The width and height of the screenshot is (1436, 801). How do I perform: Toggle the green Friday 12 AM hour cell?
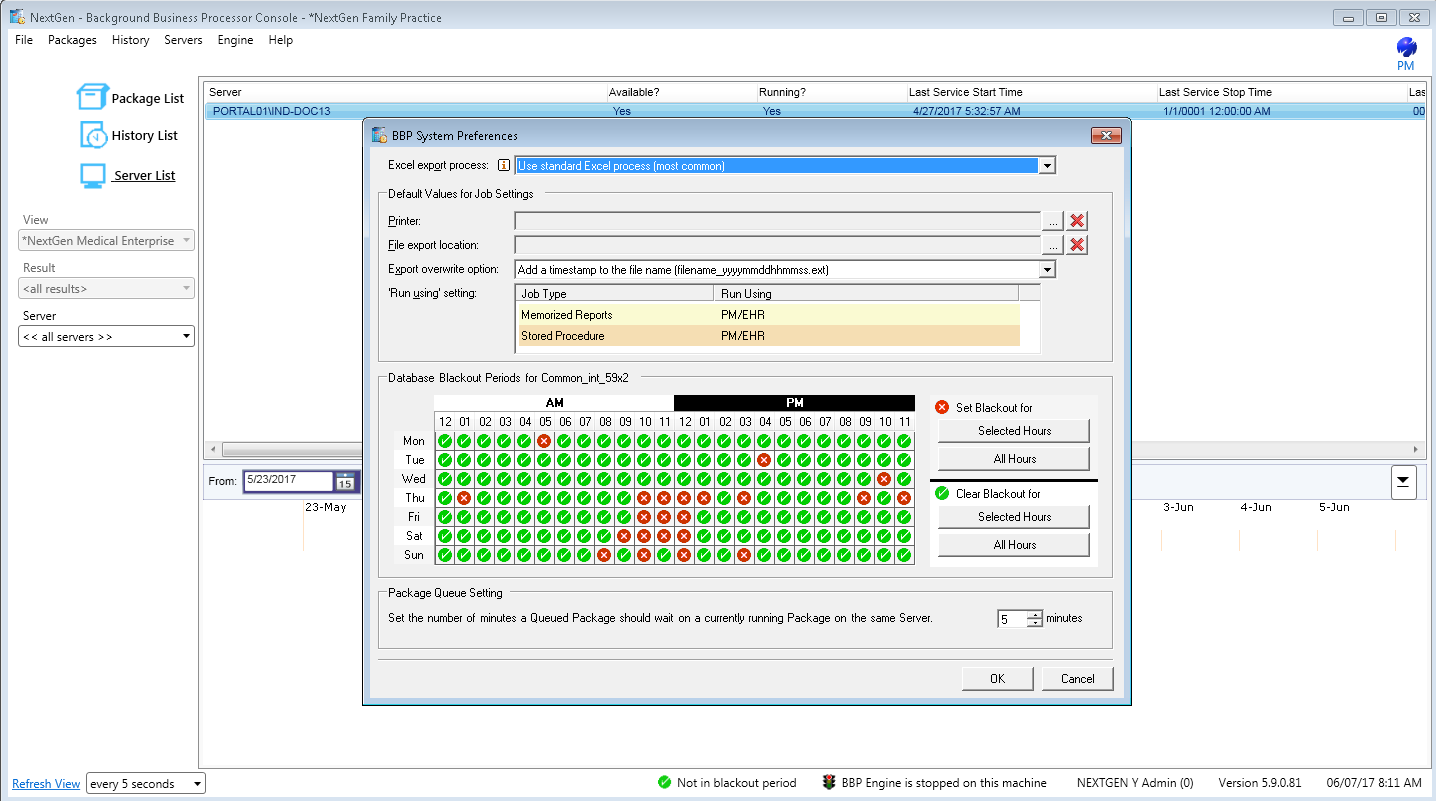tap(444, 517)
